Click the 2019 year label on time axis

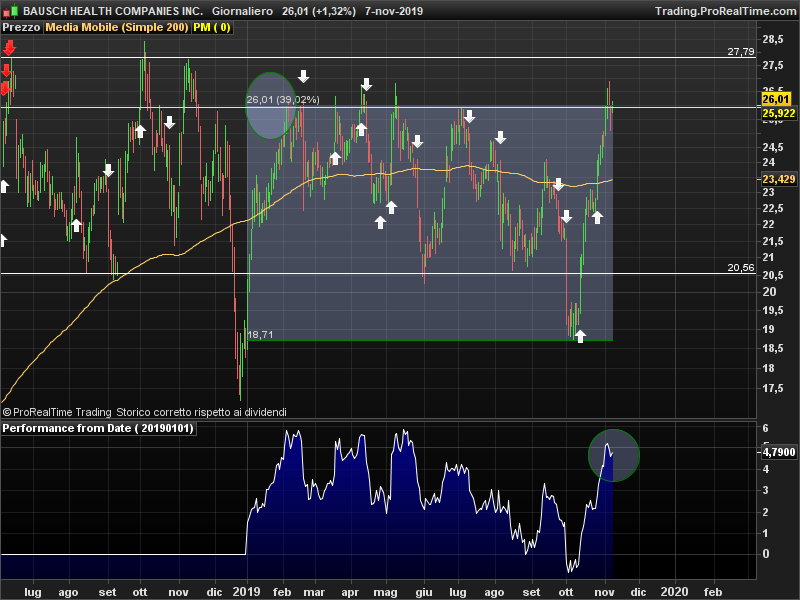coord(246,592)
